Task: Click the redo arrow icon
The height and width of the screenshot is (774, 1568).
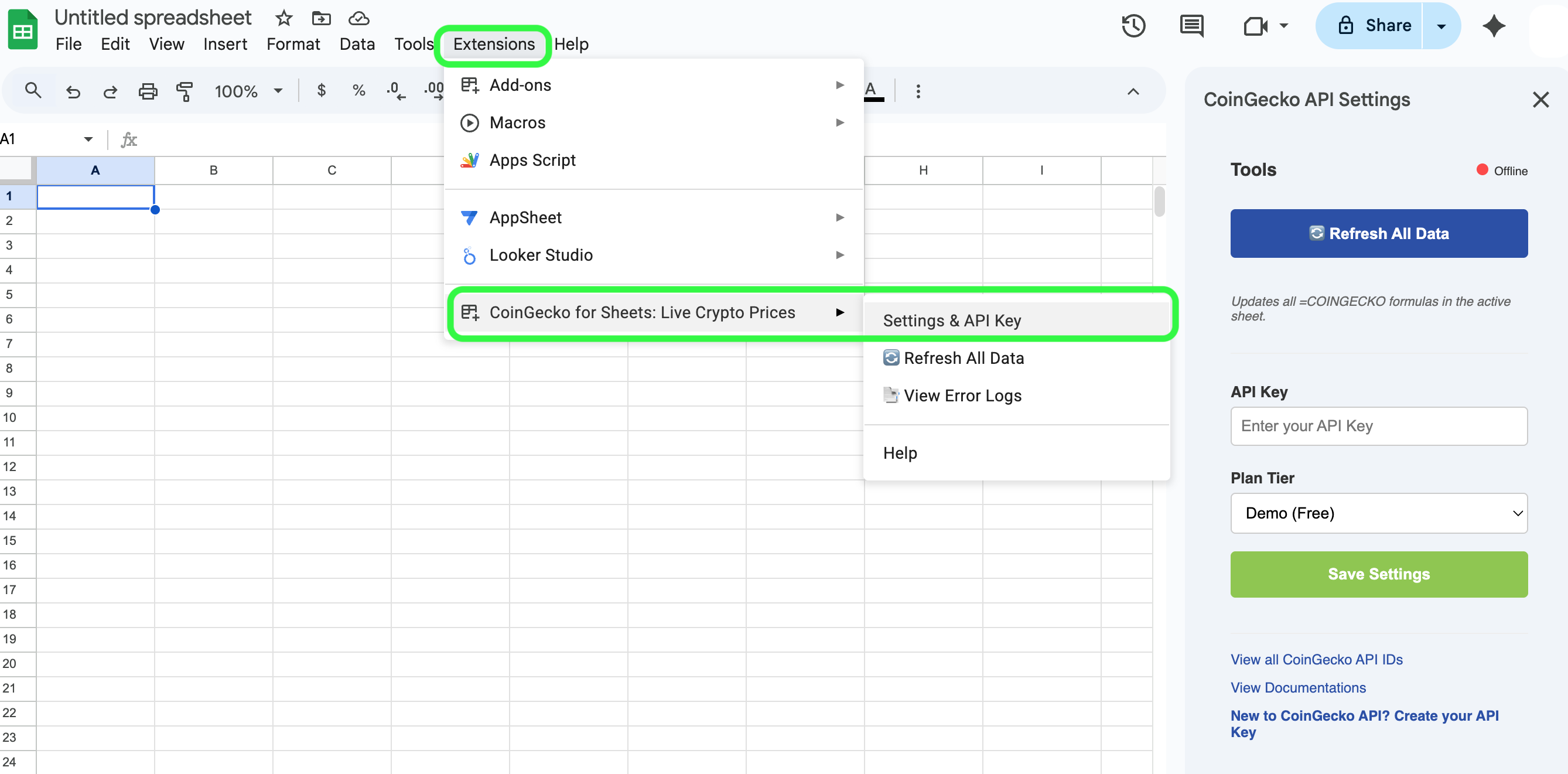Action: (110, 91)
